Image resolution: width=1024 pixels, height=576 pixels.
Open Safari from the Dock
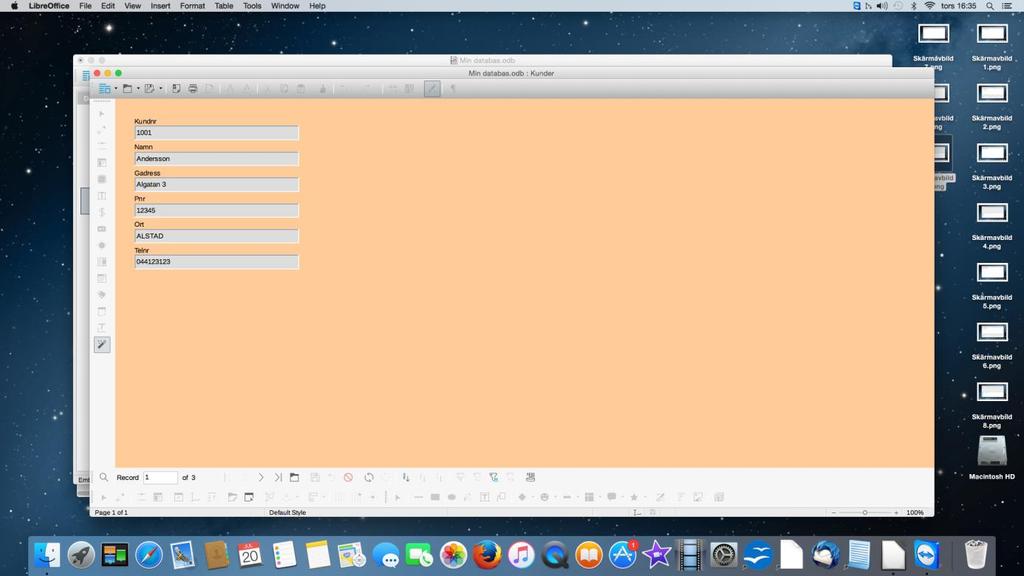coord(149,555)
